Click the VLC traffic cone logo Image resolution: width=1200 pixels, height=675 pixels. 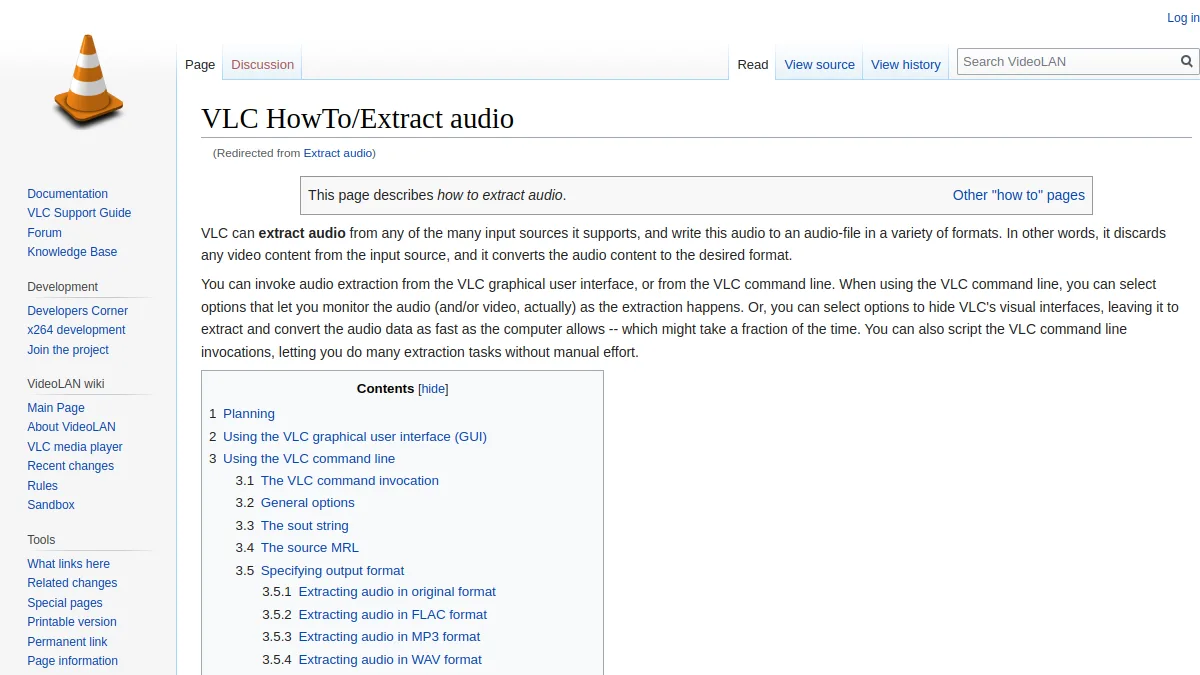(88, 81)
